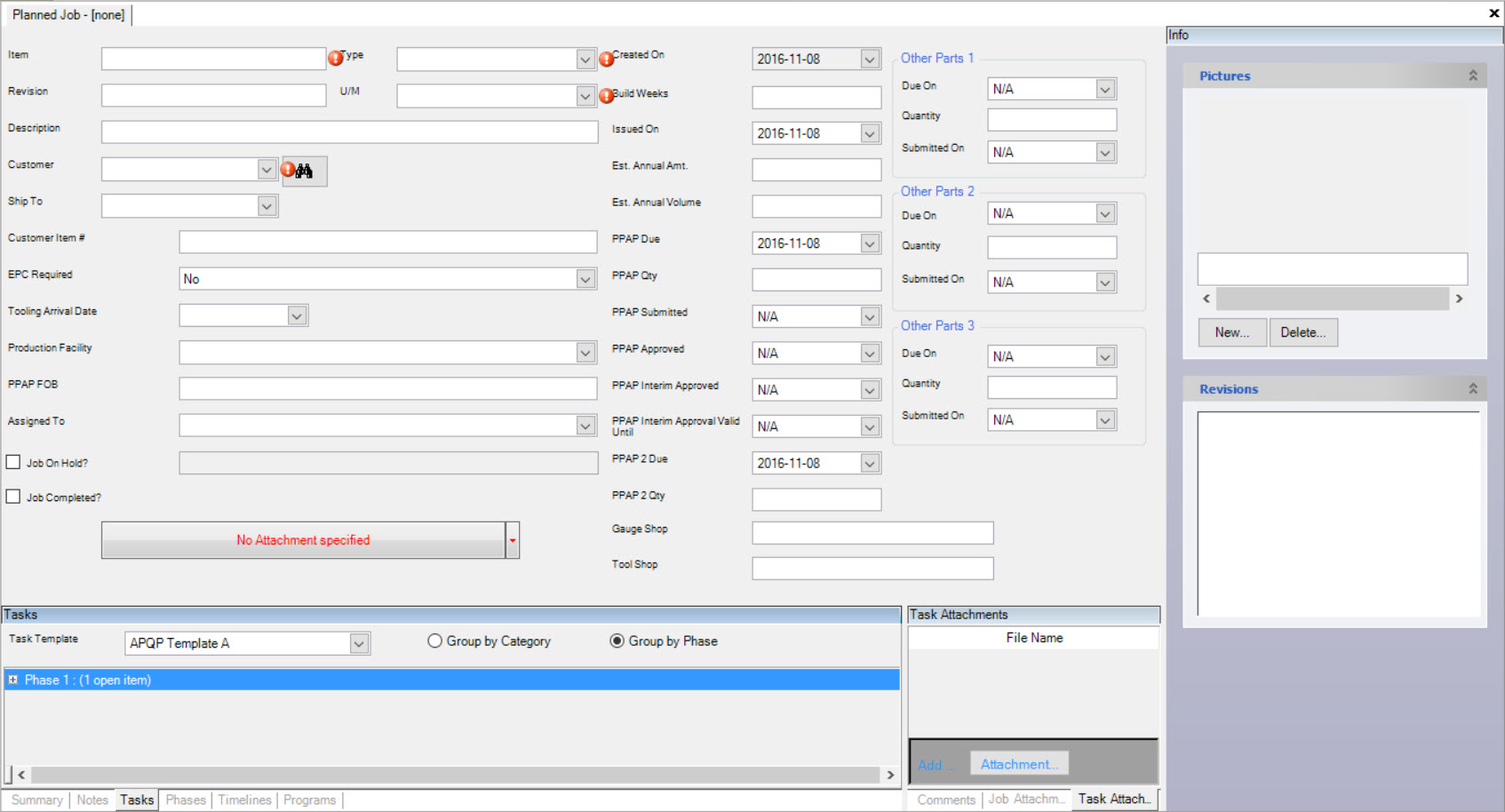The width and height of the screenshot is (1505, 812).
Task: Collapse the Revisions panel chevron
Action: tap(1473, 388)
